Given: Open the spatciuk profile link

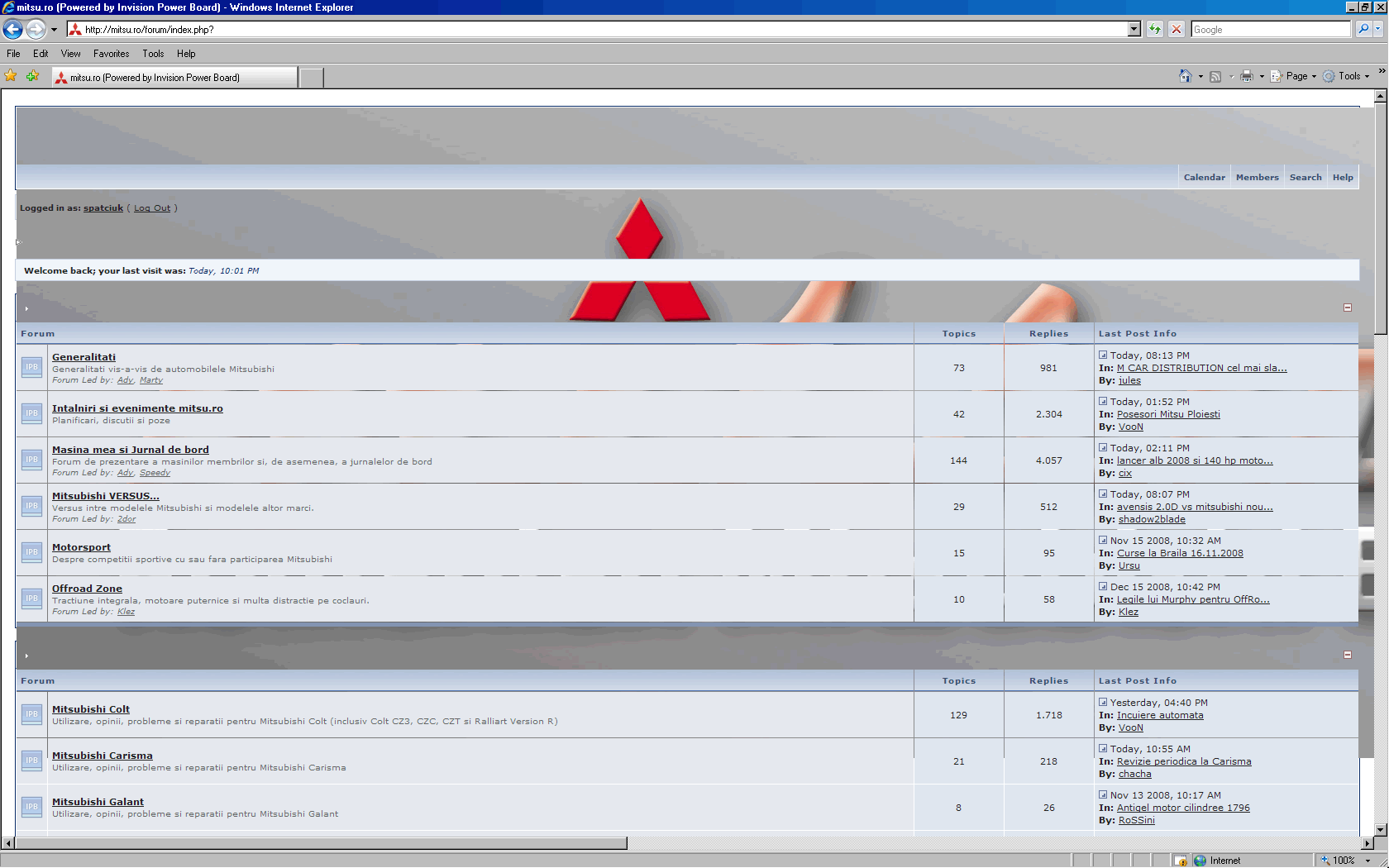Looking at the screenshot, I should coord(103,208).
